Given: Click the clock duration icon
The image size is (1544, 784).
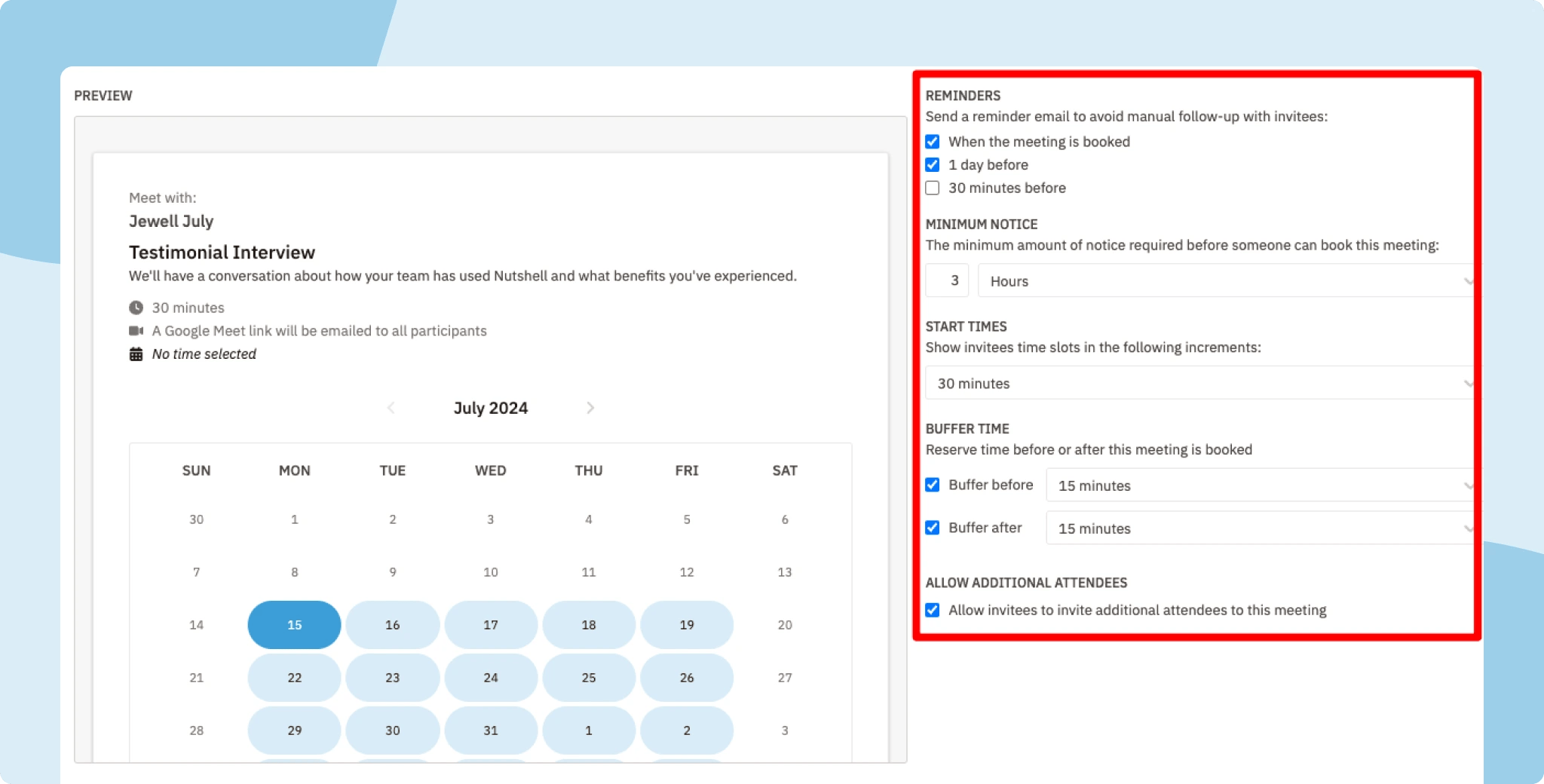Looking at the screenshot, I should click(136, 307).
